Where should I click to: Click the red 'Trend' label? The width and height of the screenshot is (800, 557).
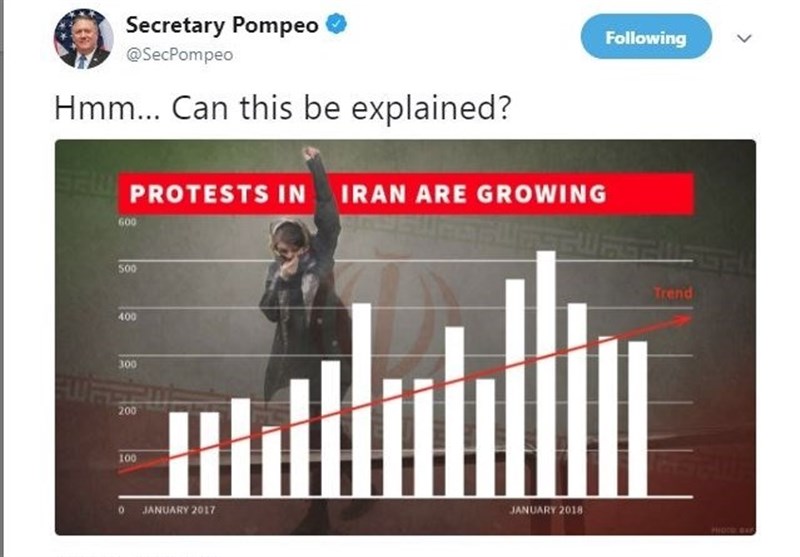(672, 294)
